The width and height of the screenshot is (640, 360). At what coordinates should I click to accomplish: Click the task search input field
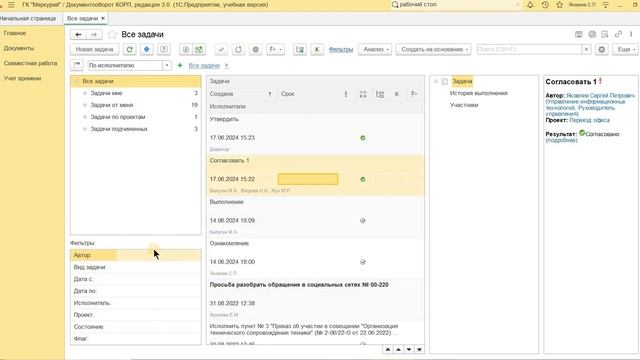click(x=529, y=49)
